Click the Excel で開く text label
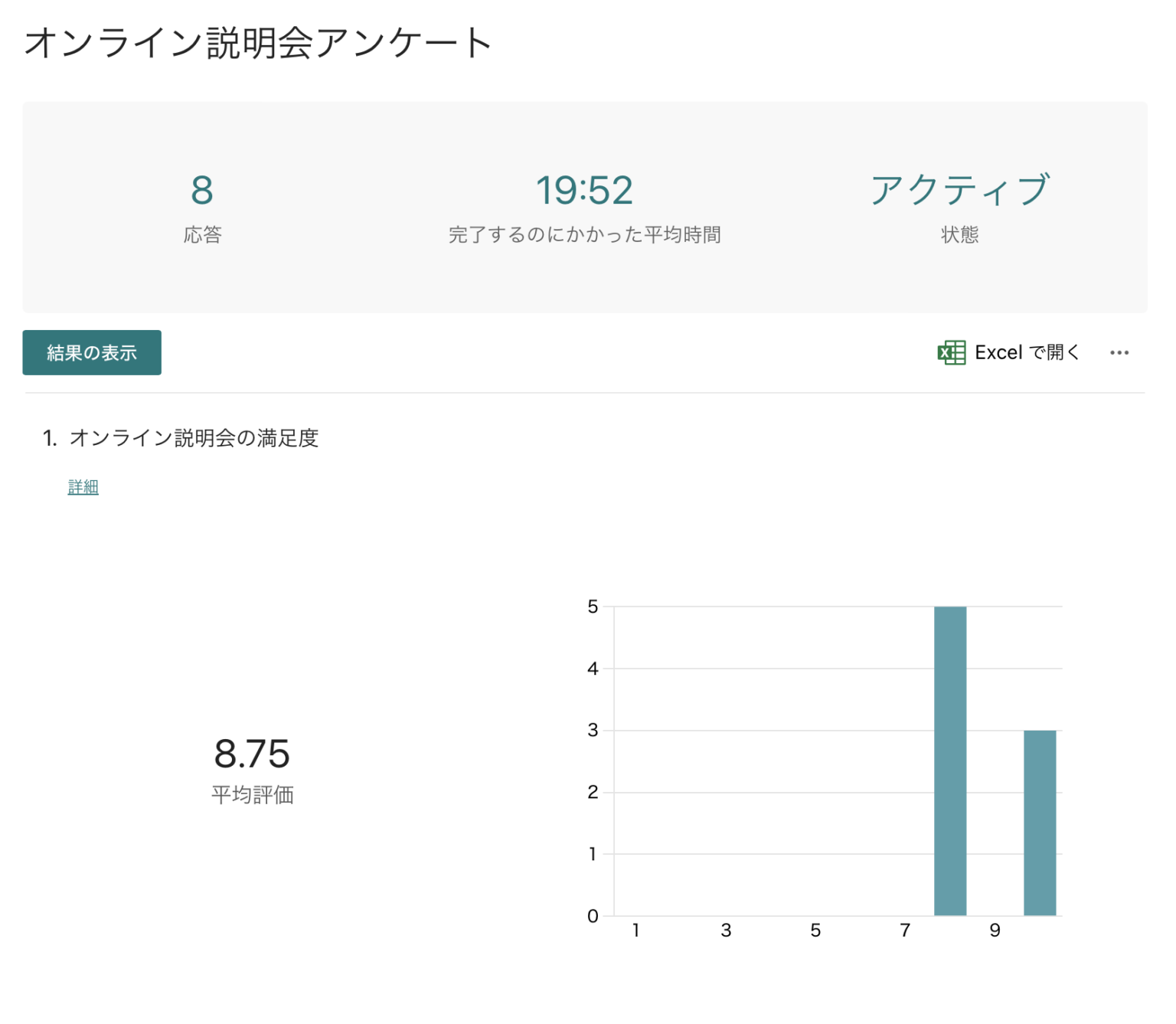1176x1024 pixels. pos(1027,352)
